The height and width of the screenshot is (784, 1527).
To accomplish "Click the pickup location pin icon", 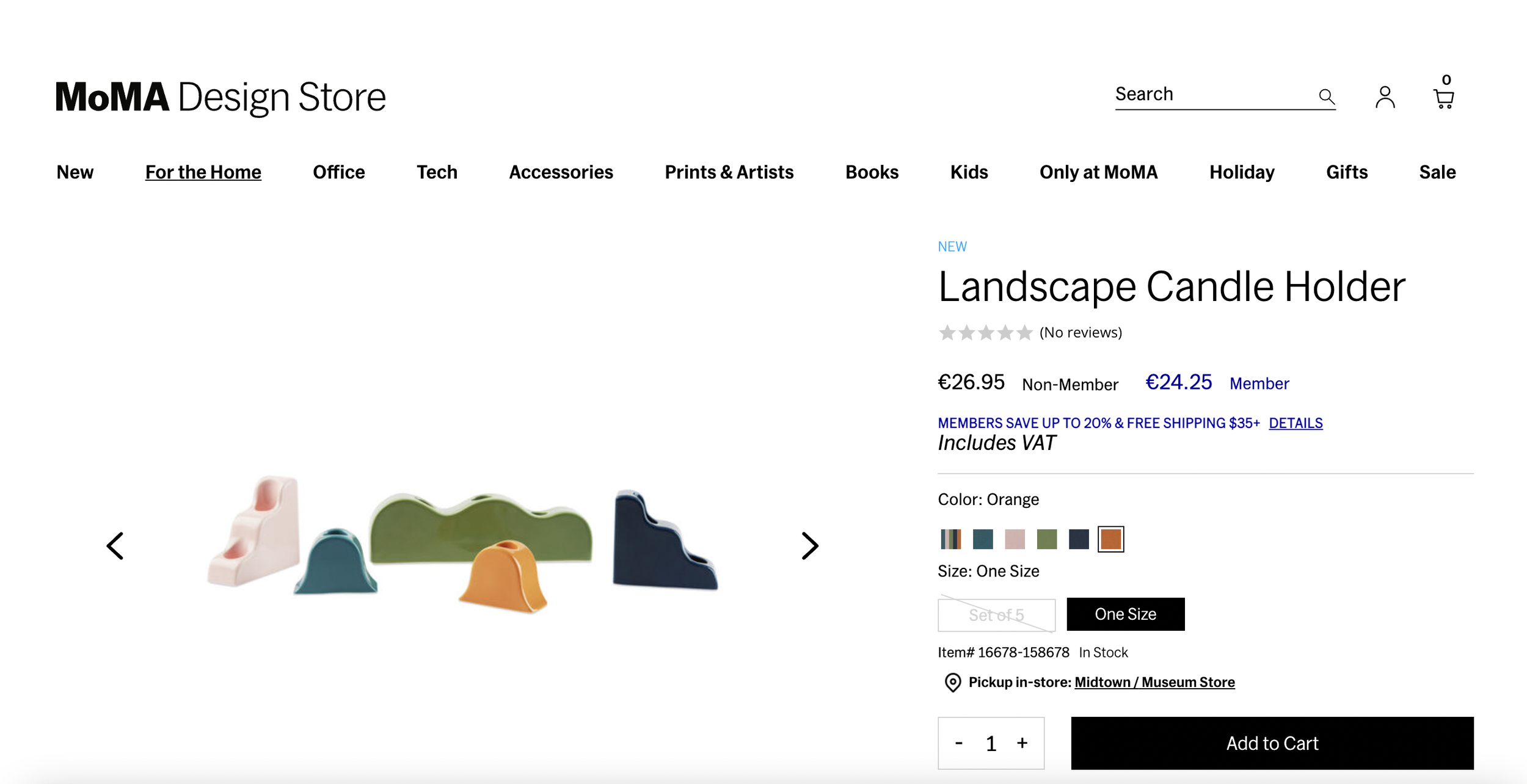I will tap(952, 682).
